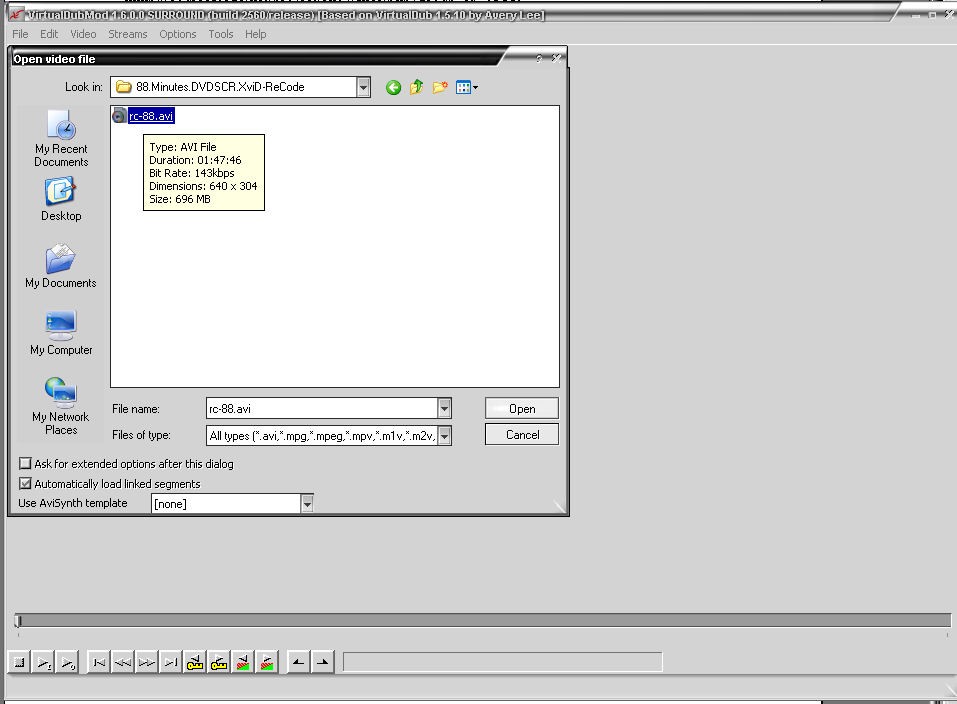Open the Edit menu
Image resolution: width=957 pixels, height=704 pixels.
click(x=49, y=34)
